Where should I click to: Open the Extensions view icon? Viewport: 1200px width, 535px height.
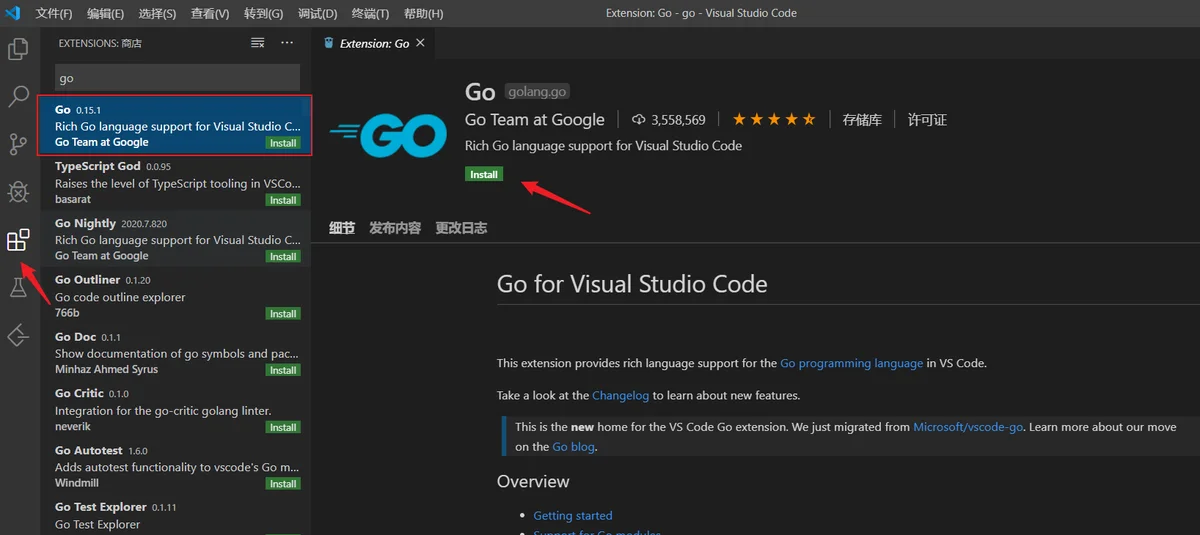18,240
